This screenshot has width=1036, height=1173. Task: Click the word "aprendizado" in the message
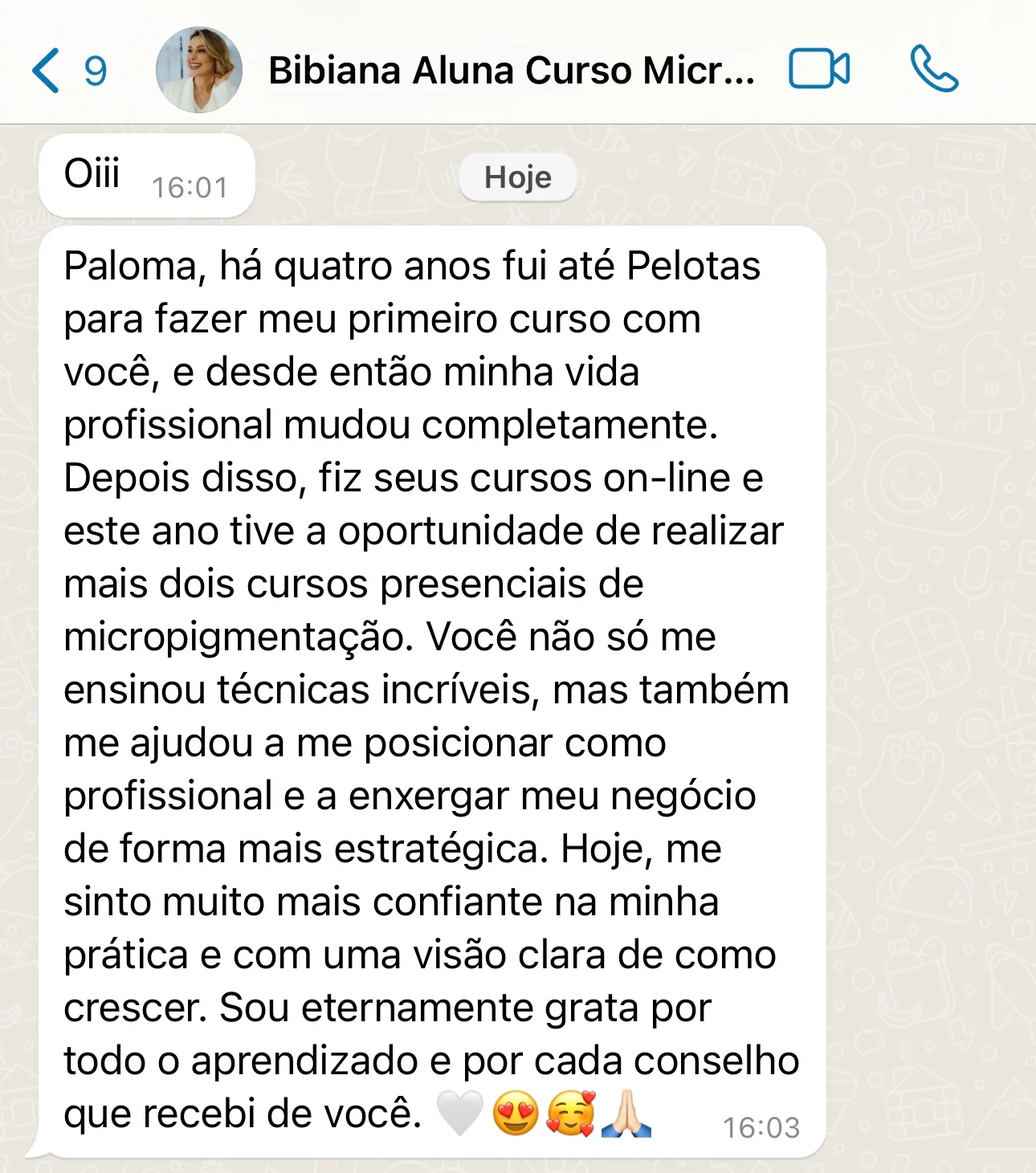(x=304, y=1061)
